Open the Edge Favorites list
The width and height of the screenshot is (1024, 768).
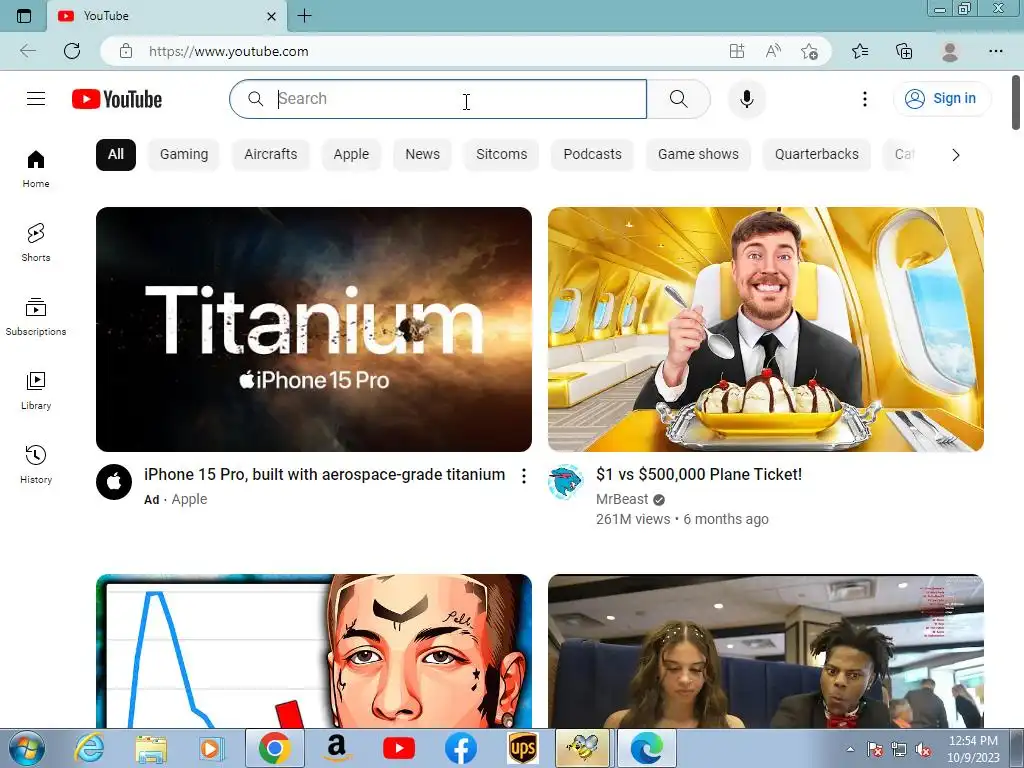click(860, 51)
